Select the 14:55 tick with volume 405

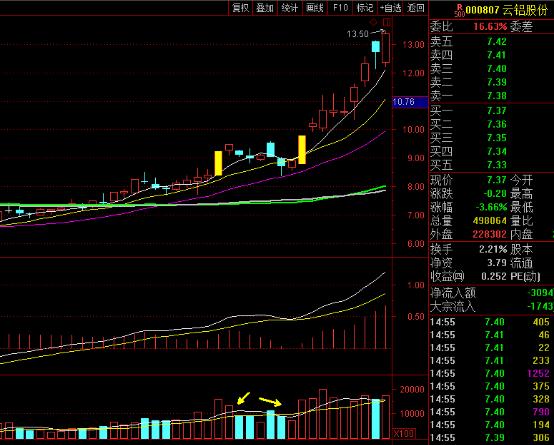click(492, 322)
